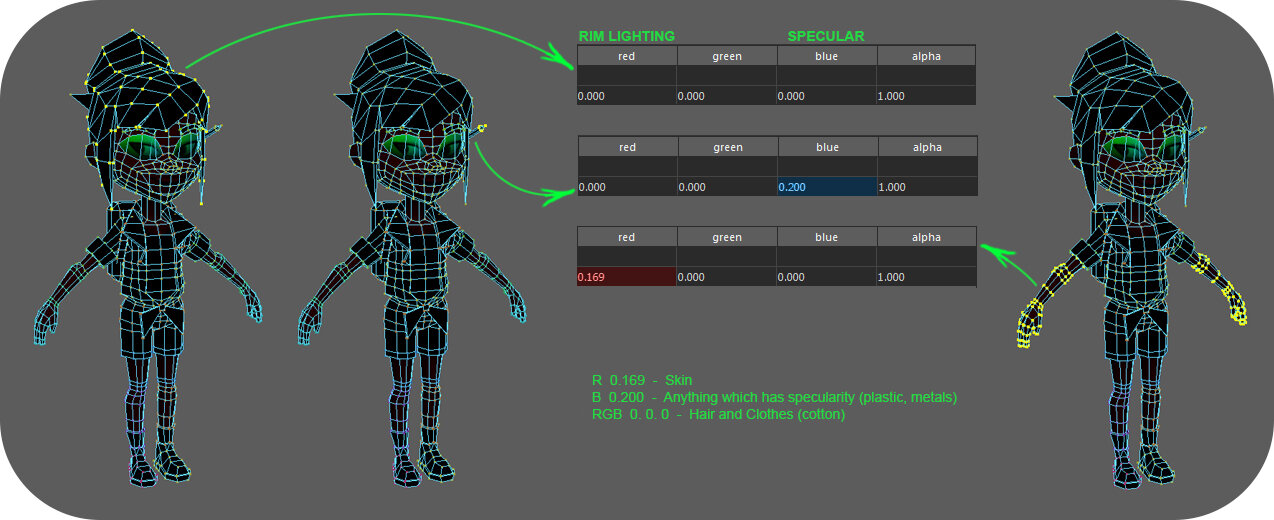Click the 'SPECULAR' heading text

[x=826, y=36]
